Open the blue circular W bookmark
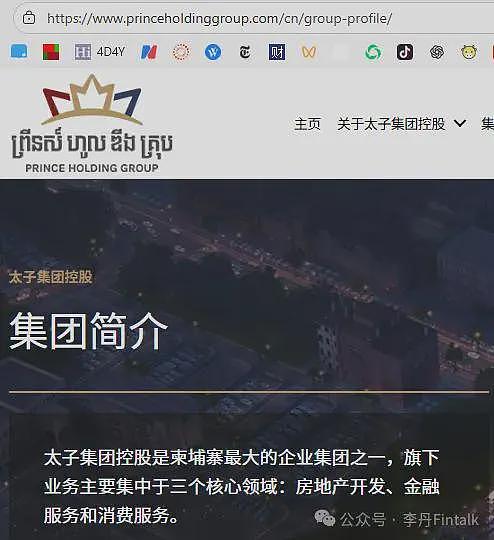Screen dimensions: 494x540 click(x=213, y=52)
